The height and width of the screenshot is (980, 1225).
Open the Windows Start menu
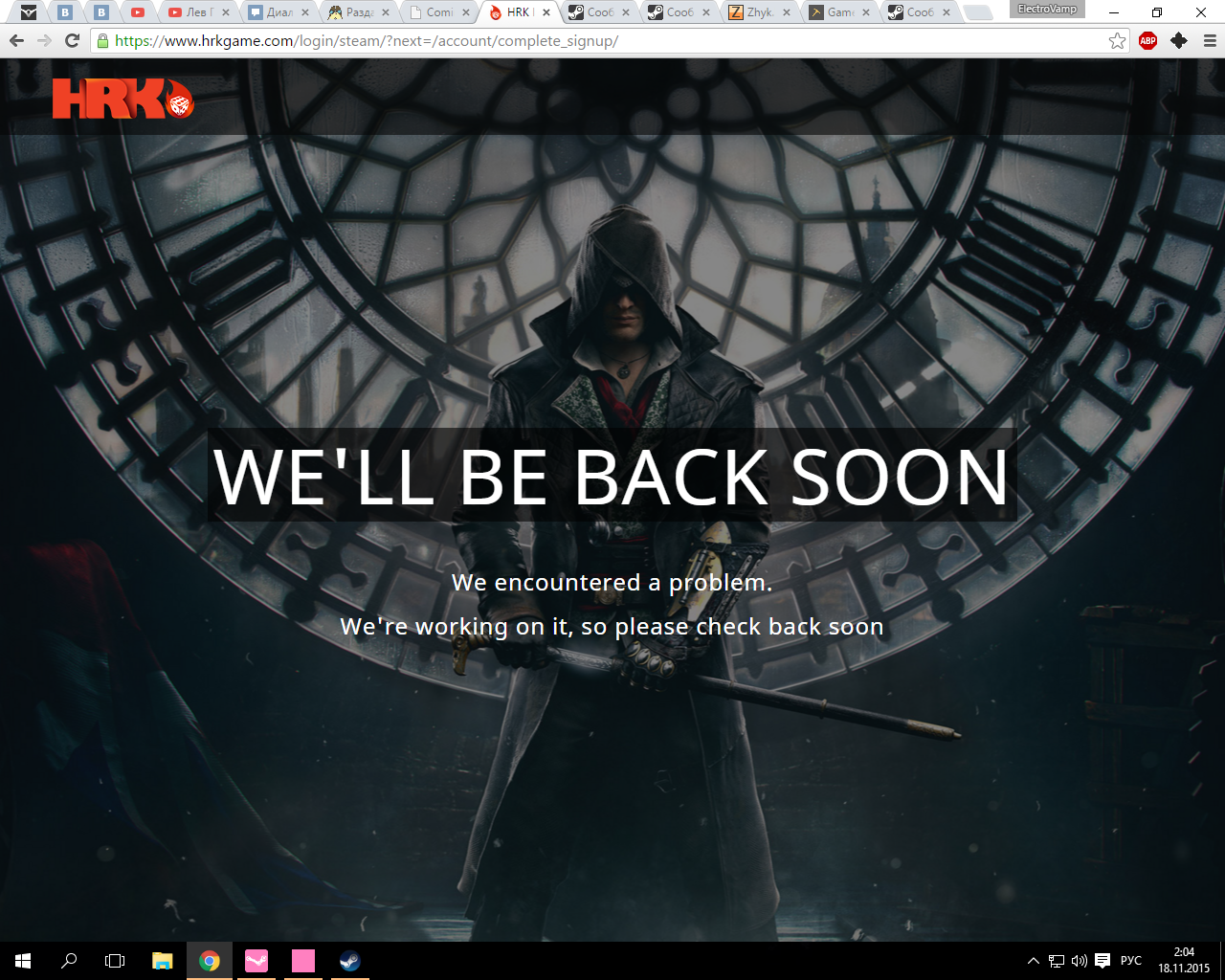(x=23, y=961)
